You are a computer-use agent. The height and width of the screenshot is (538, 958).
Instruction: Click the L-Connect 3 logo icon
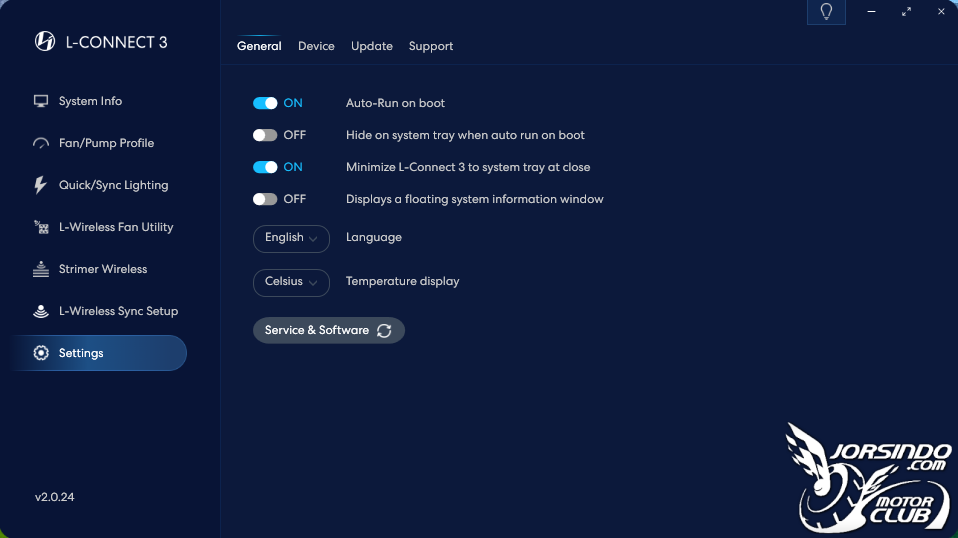click(45, 42)
